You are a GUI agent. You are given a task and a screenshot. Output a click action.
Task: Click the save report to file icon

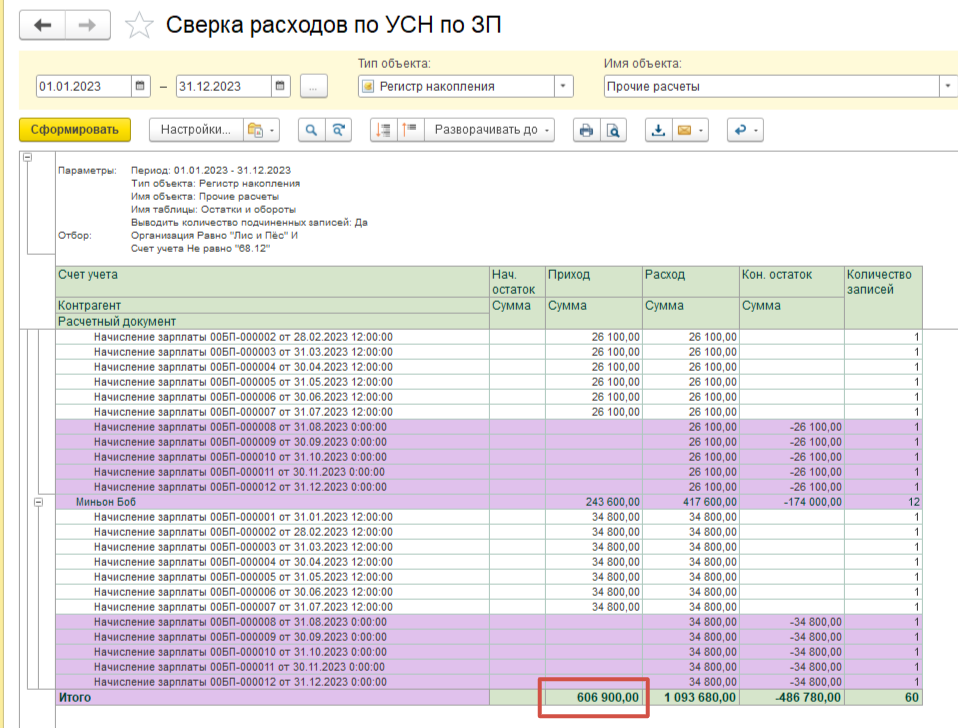(658, 130)
